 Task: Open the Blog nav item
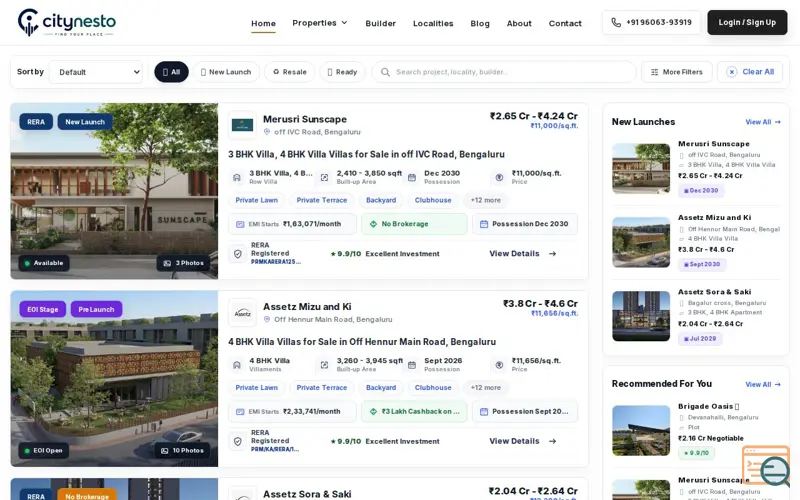click(x=480, y=23)
